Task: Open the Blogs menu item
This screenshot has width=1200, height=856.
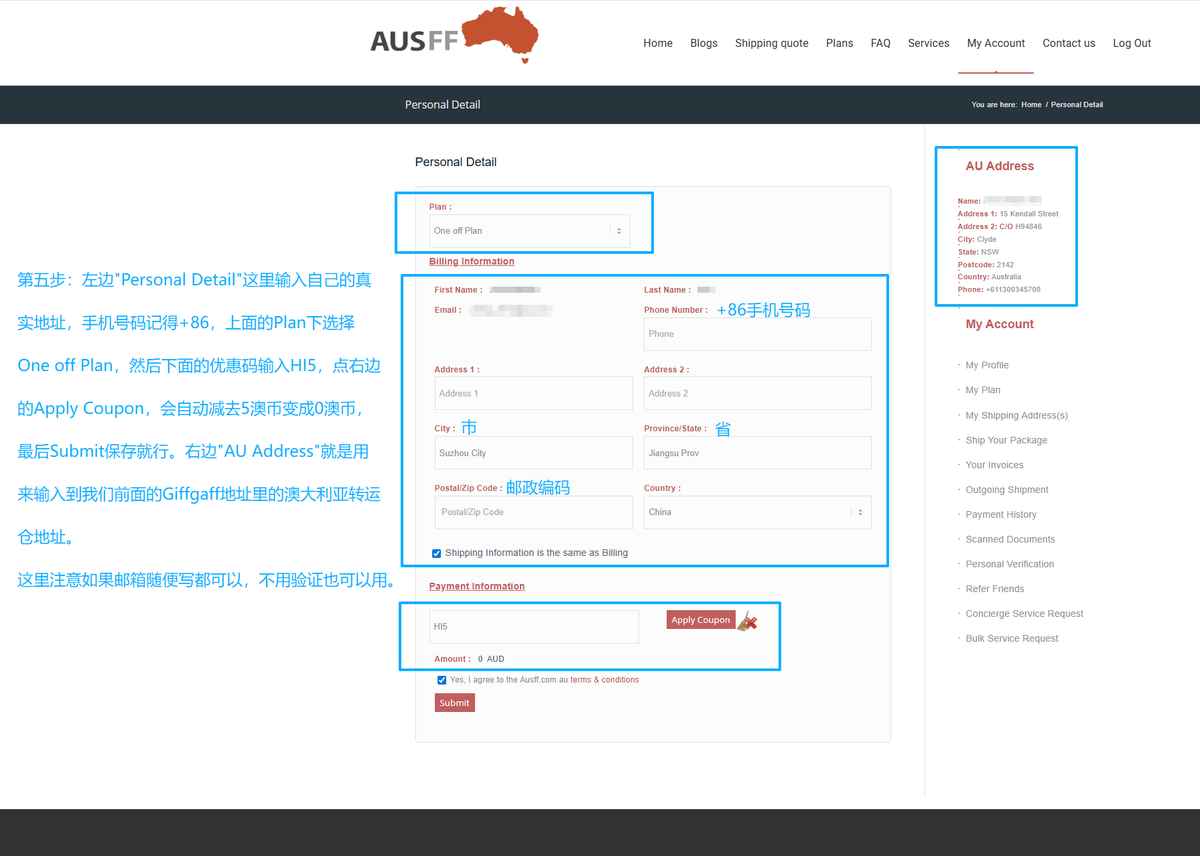Action: (x=704, y=43)
